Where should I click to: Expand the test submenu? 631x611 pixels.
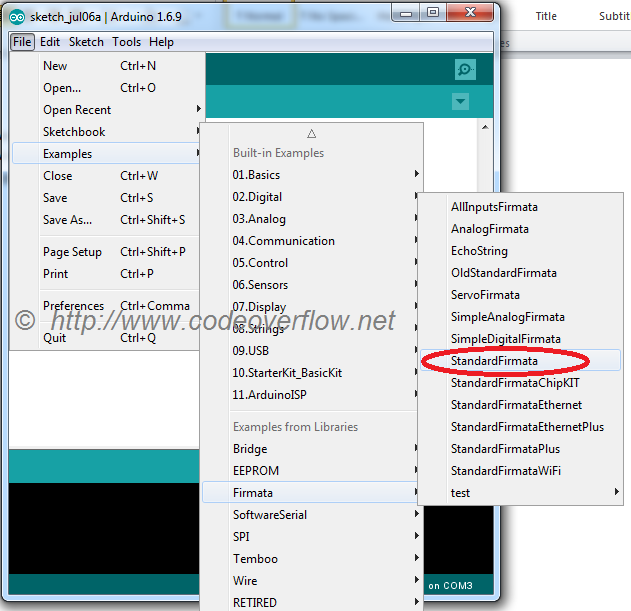pyautogui.click(x=520, y=493)
